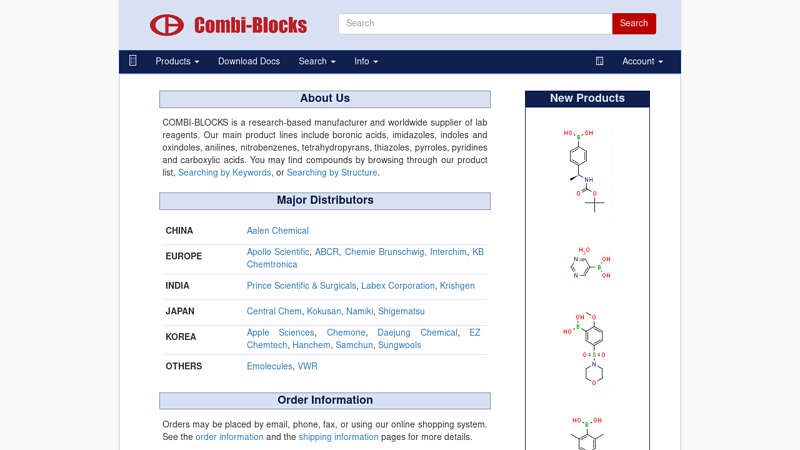Viewport: 800px width, 450px height.
Task: Expand the Info dropdown menu
Action: pos(366,61)
